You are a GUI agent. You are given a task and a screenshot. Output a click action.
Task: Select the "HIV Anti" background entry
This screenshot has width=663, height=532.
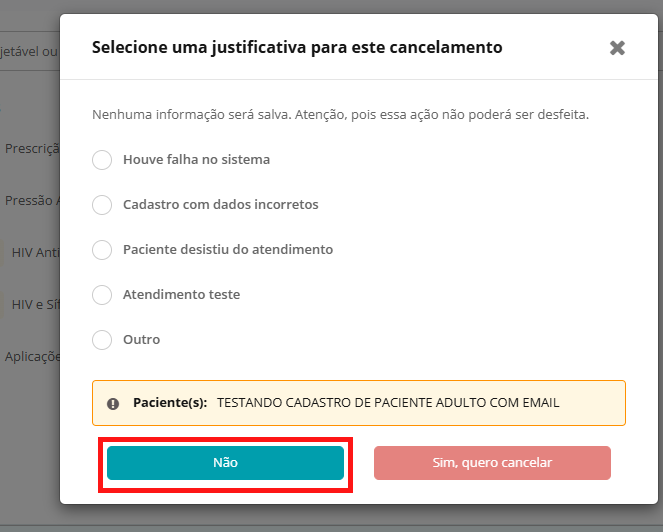[x=35, y=252]
